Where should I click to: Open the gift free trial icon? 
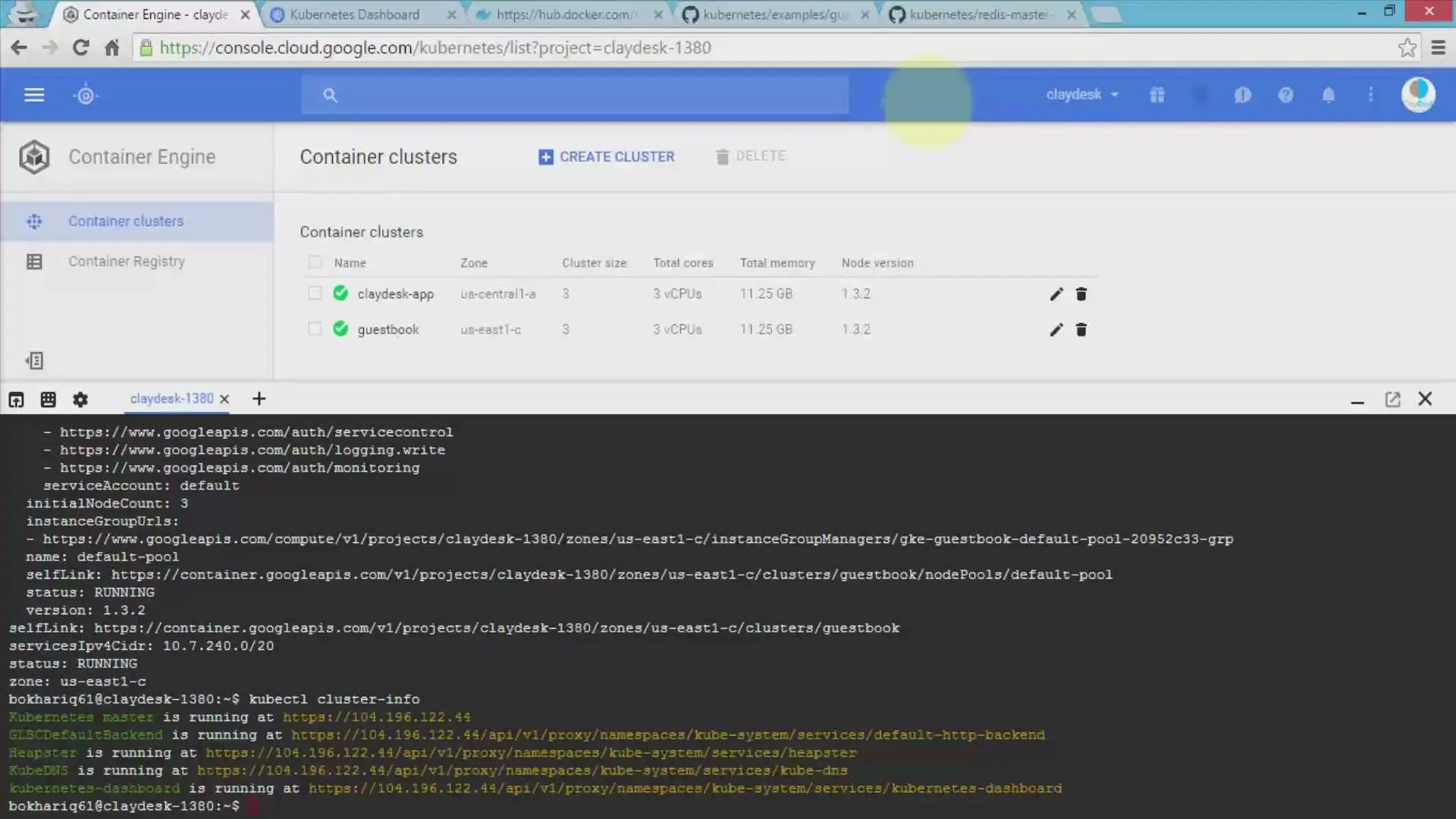1157,95
